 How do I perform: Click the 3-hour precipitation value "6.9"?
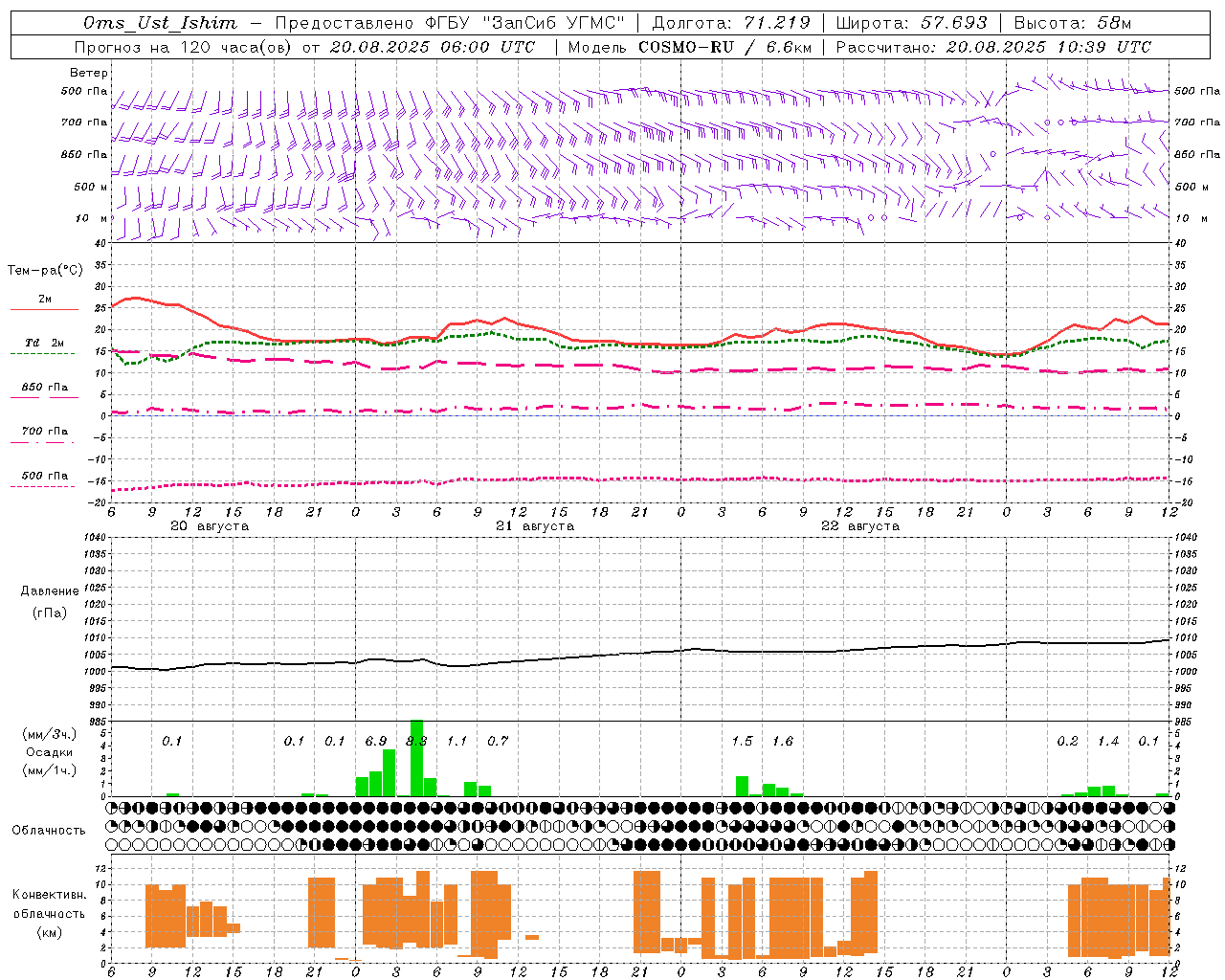click(x=376, y=742)
